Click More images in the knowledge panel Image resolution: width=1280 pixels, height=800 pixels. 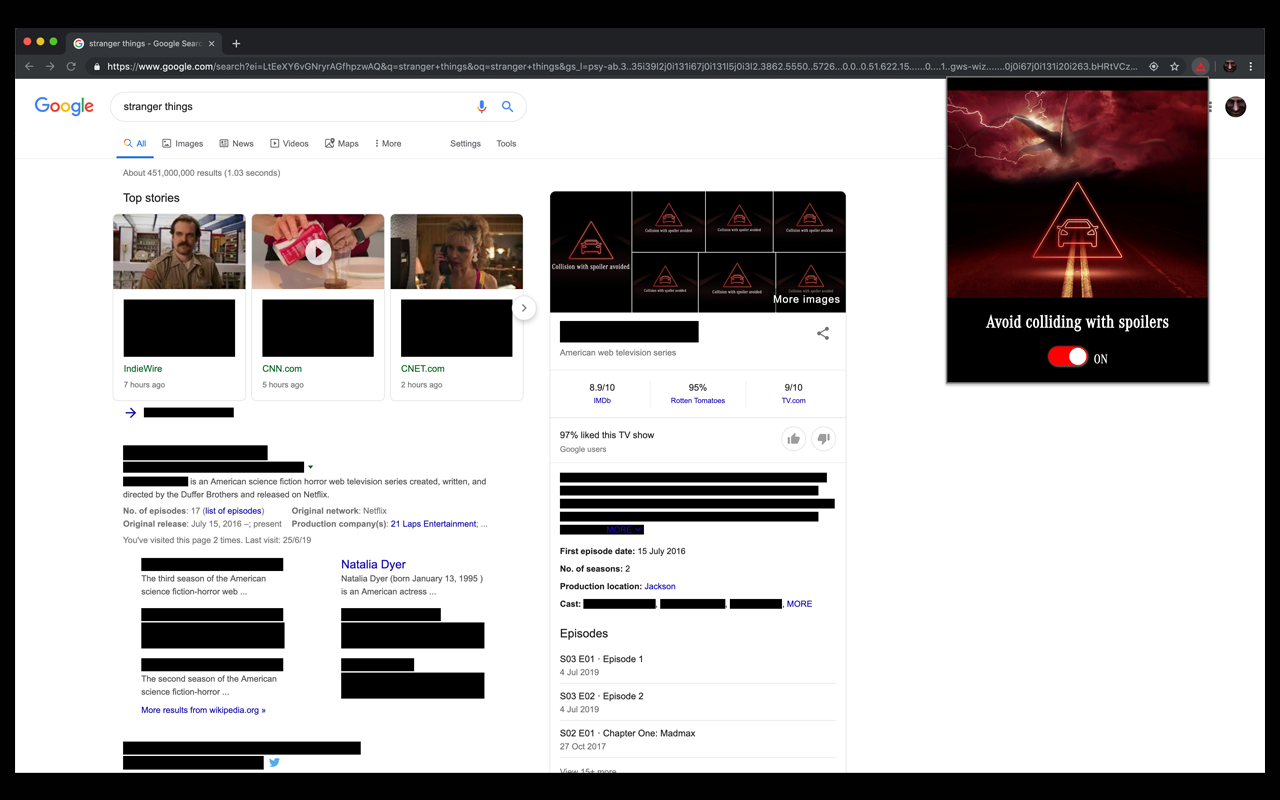[806, 299]
